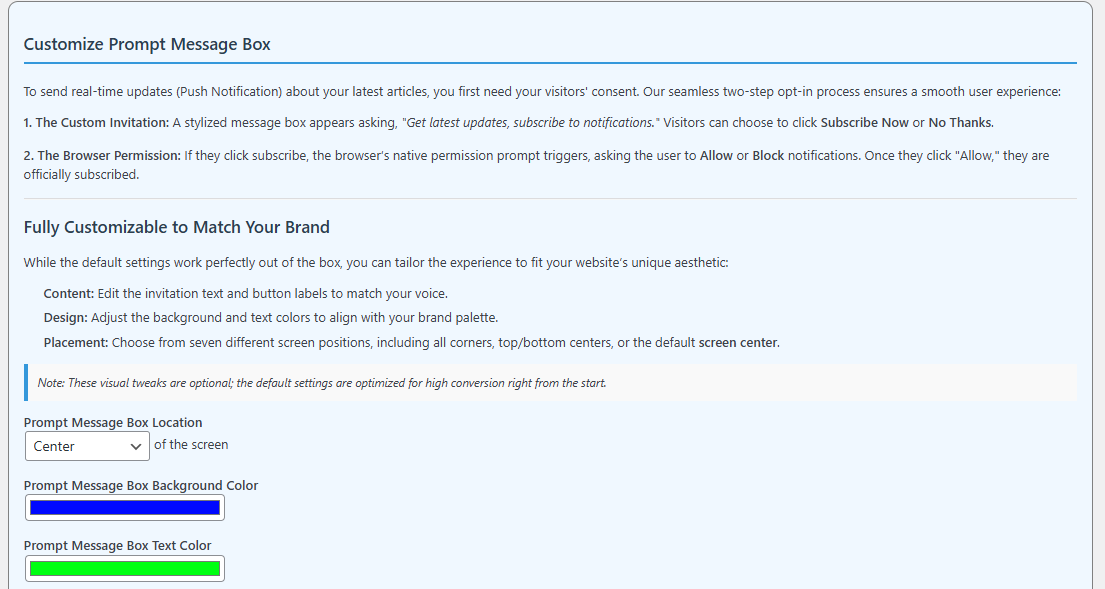The image size is (1105, 589).
Task: Click the italic Note about visual tweaks
Action: 322,383
